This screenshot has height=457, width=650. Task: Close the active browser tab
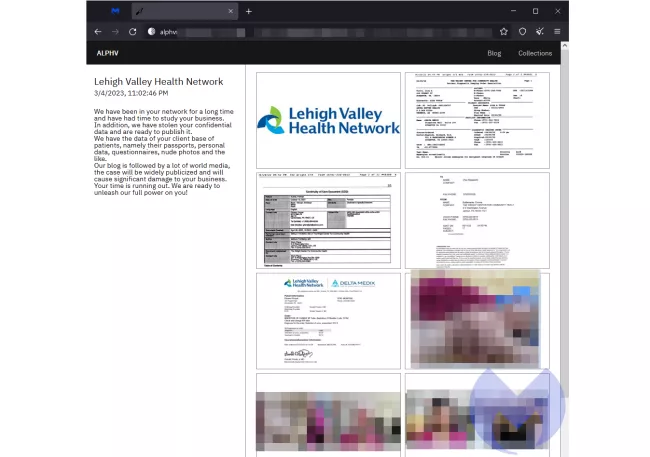point(230,11)
